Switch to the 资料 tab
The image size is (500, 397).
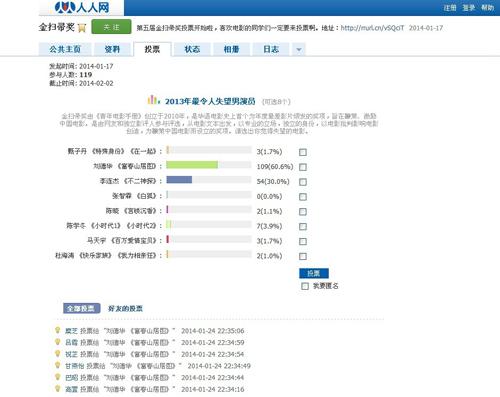[112, 49]
